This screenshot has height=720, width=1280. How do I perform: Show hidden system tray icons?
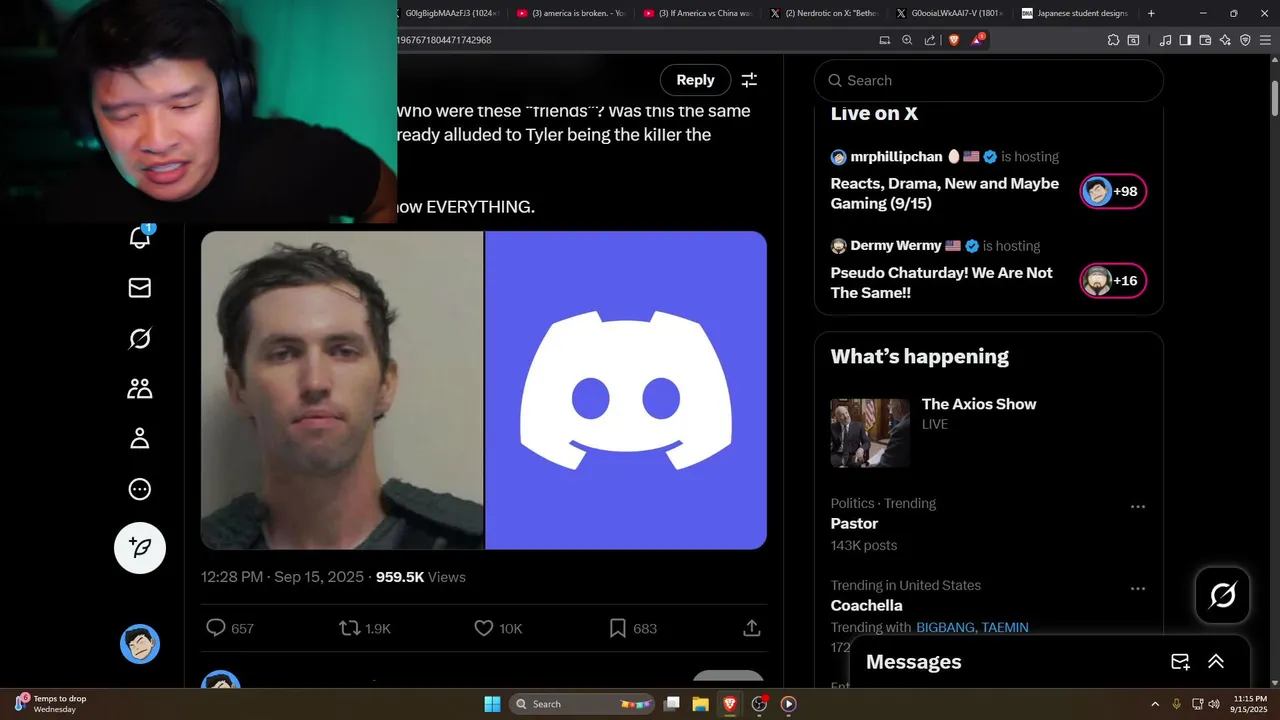[x=1155, y=704]
